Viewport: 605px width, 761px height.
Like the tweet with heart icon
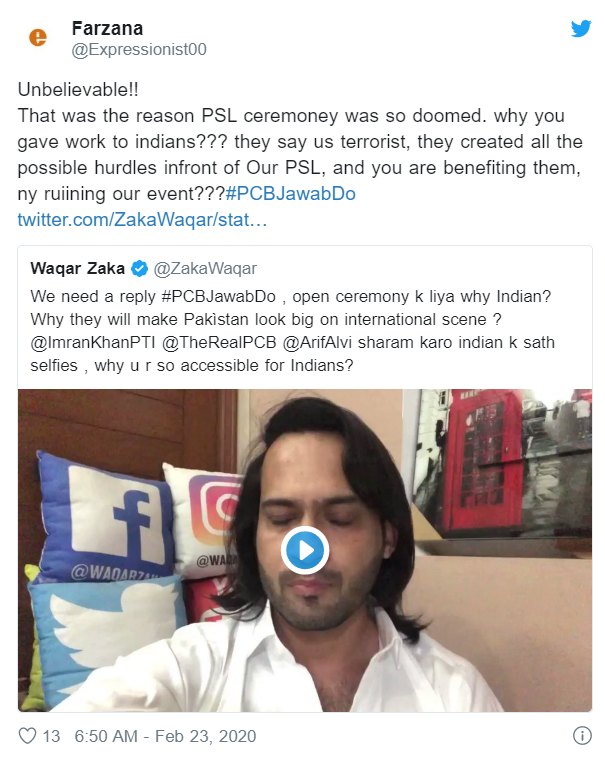pyautogui.click(x=27, y=736)
